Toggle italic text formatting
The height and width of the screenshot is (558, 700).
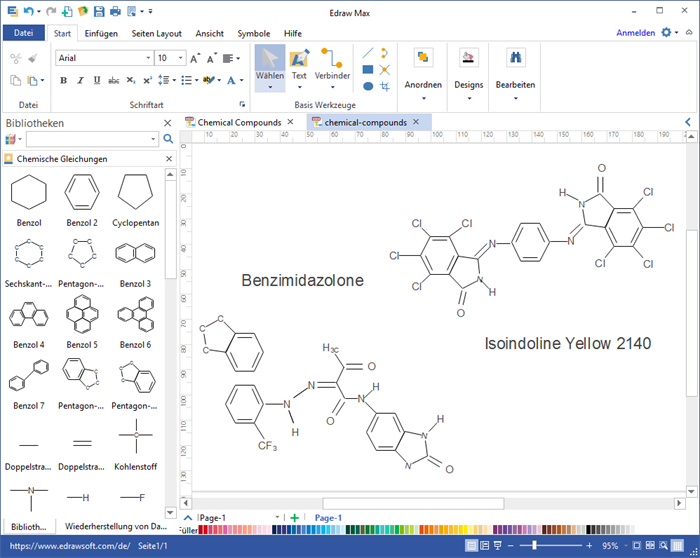[79, 80]
